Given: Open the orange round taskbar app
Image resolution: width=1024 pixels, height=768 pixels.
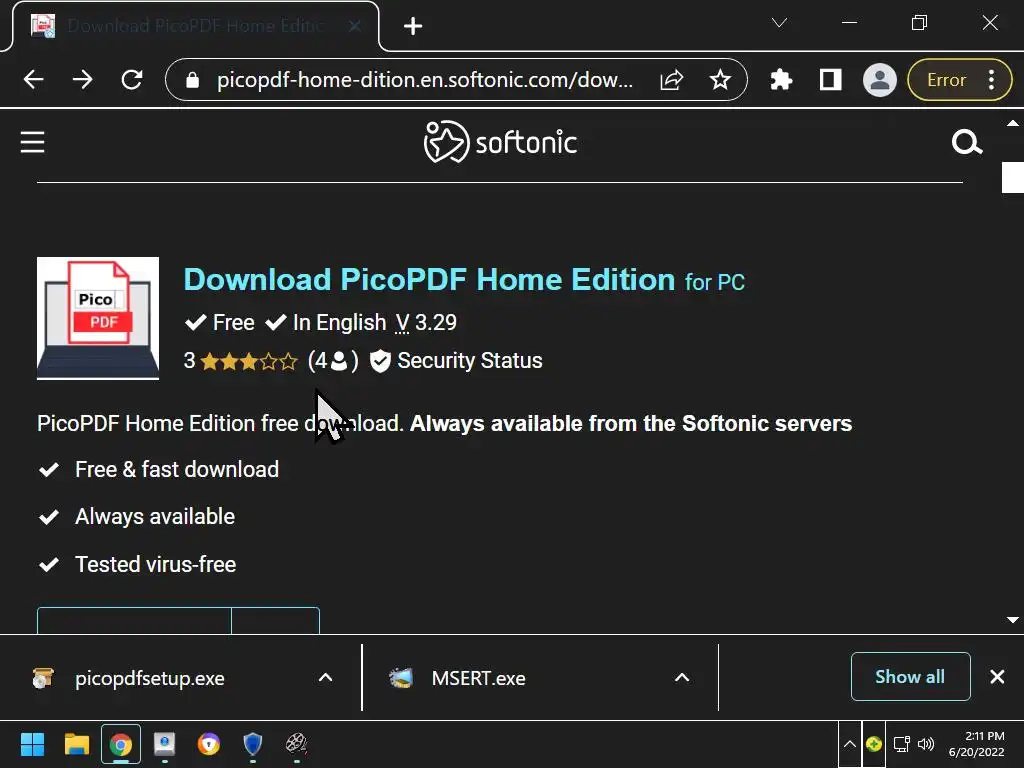Looking at the screenshot, I should click(209, 744).
